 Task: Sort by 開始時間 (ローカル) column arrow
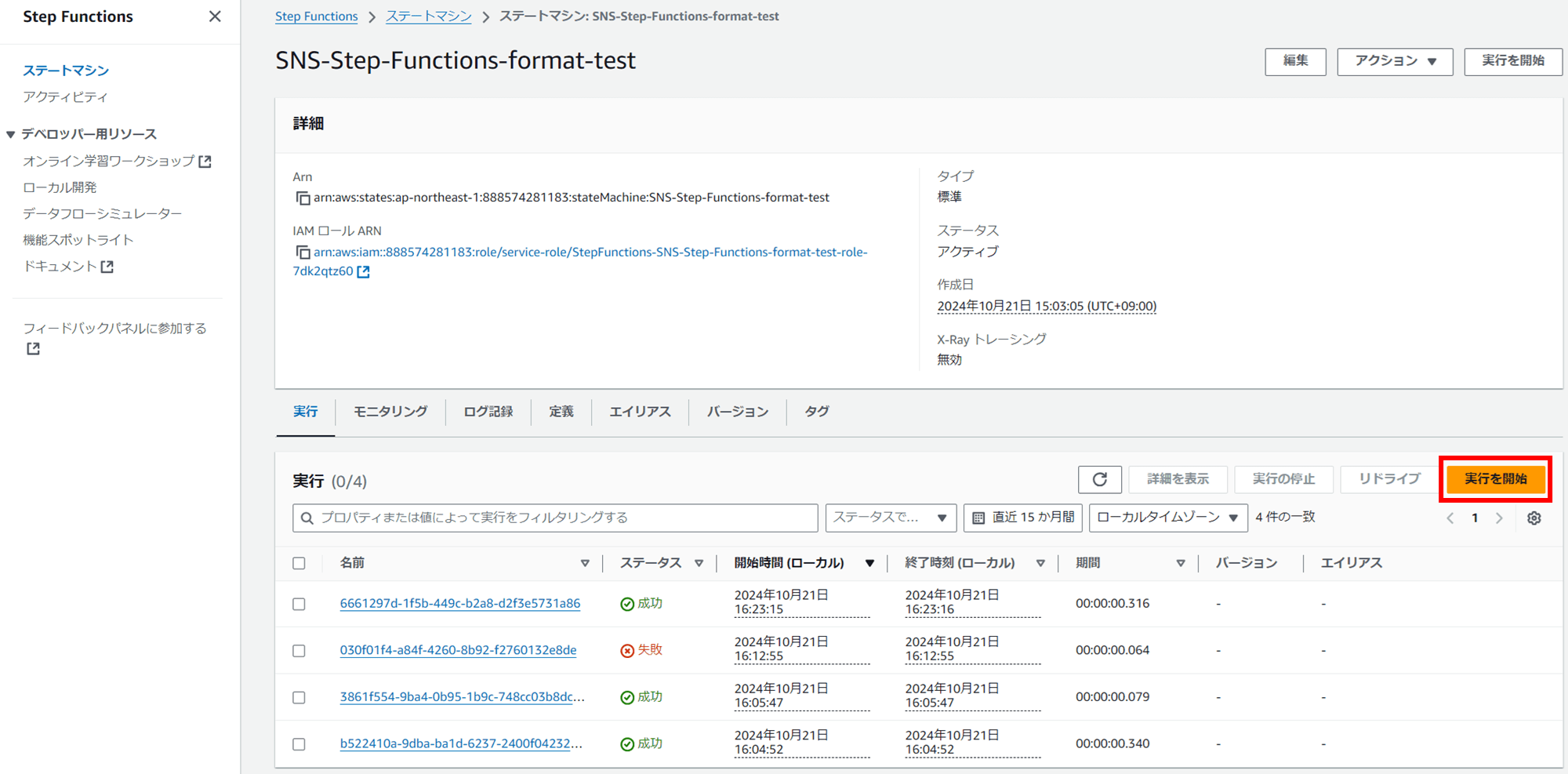pyautogui.click(x=869, y=563)
